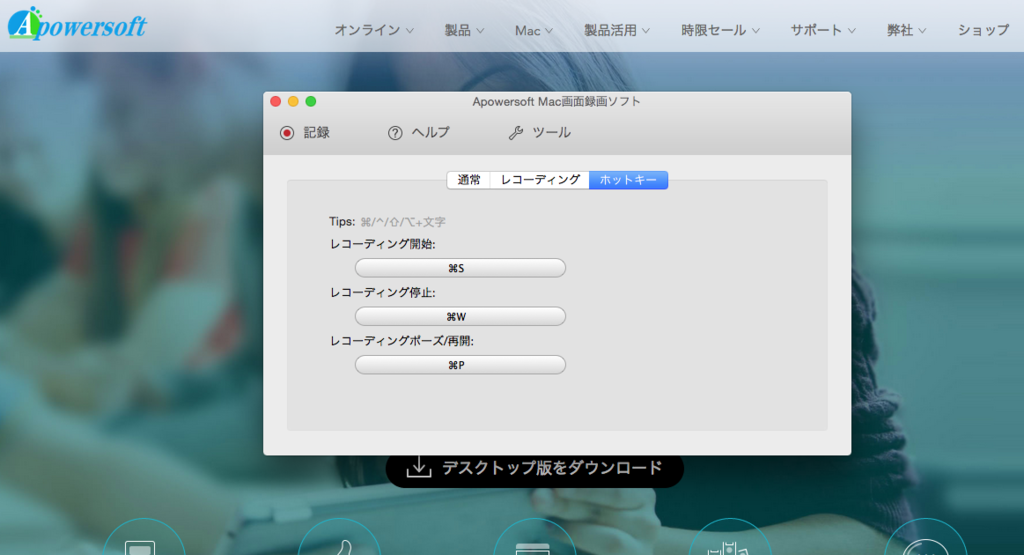Zoom the recorder window with green button
Screen dimensions: 1024x555
pos(311,101)
